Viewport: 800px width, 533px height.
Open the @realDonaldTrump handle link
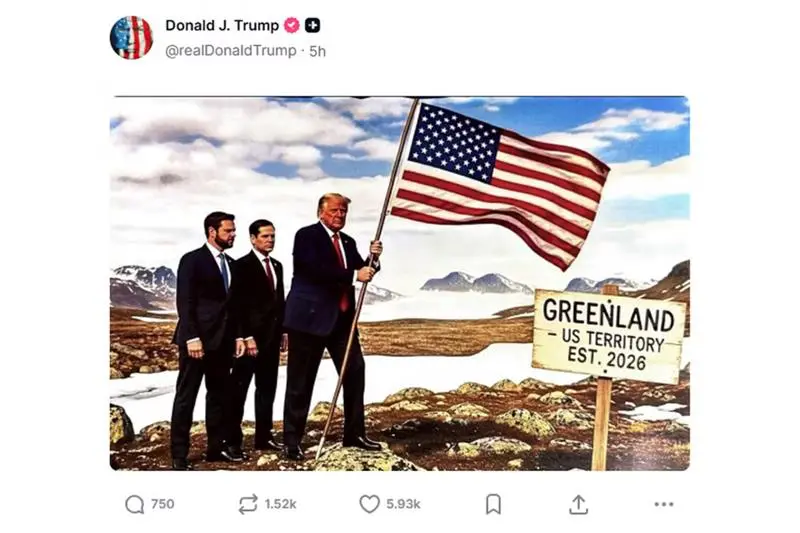click(x=231, y=50)
